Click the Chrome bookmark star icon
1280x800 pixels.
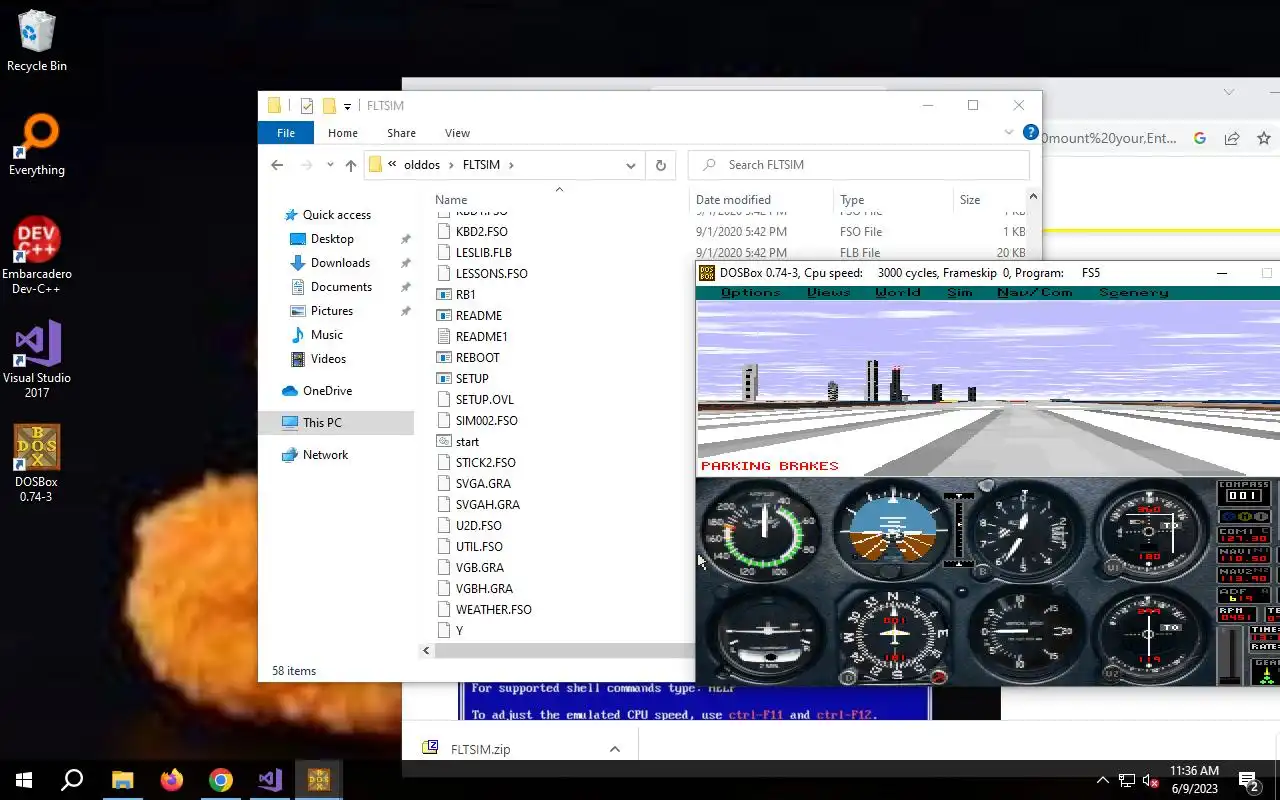1264,139
